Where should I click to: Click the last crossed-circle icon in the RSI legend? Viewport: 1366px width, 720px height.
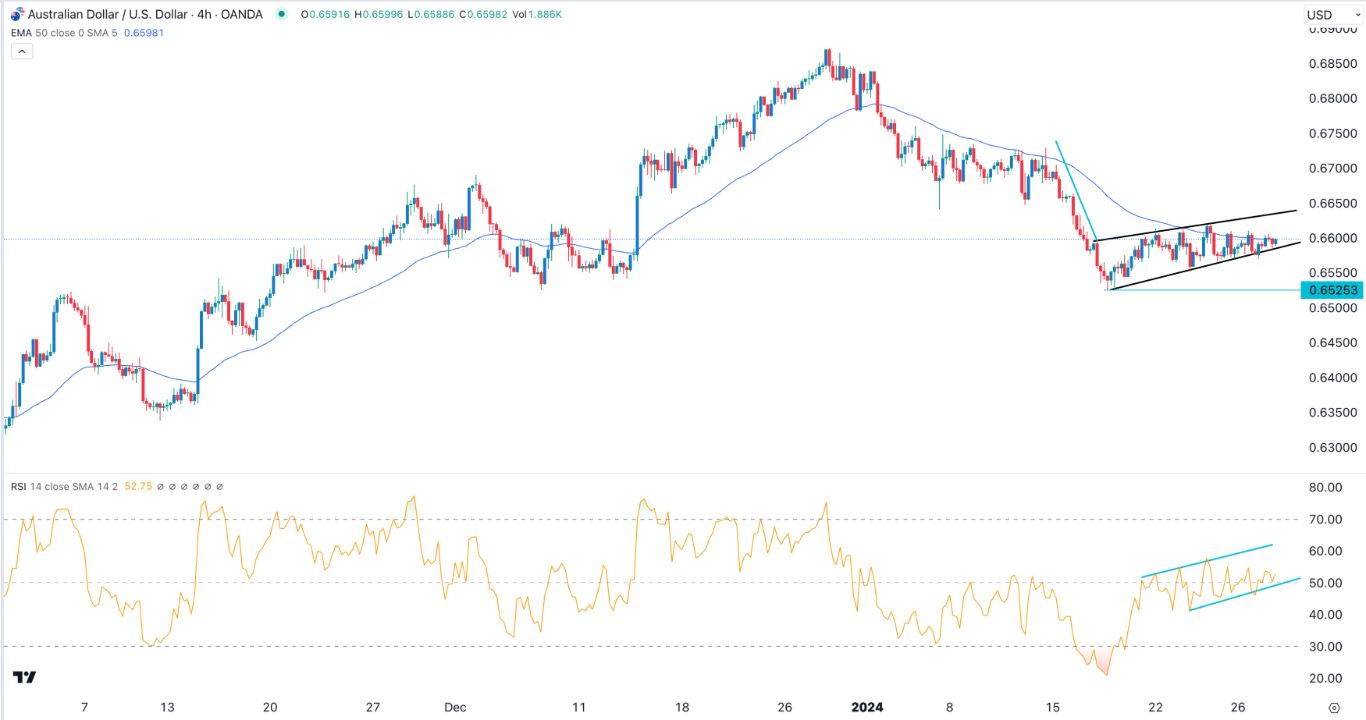[x=218, y=487]
